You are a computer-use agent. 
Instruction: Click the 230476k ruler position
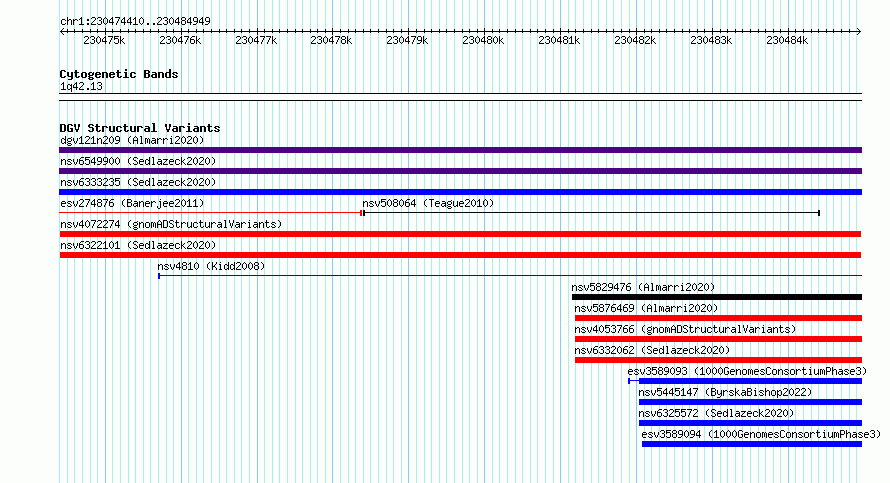[x=180, y=40]
